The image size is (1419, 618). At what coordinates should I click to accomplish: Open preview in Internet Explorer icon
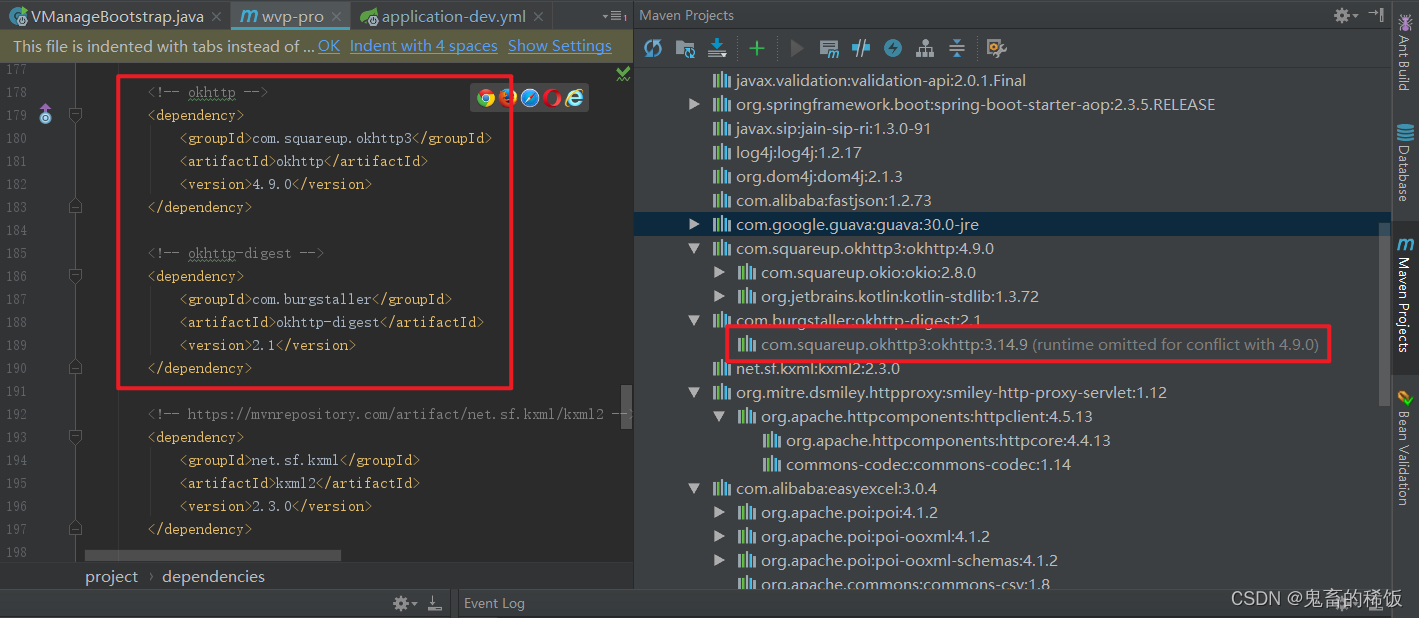[574, 97]
